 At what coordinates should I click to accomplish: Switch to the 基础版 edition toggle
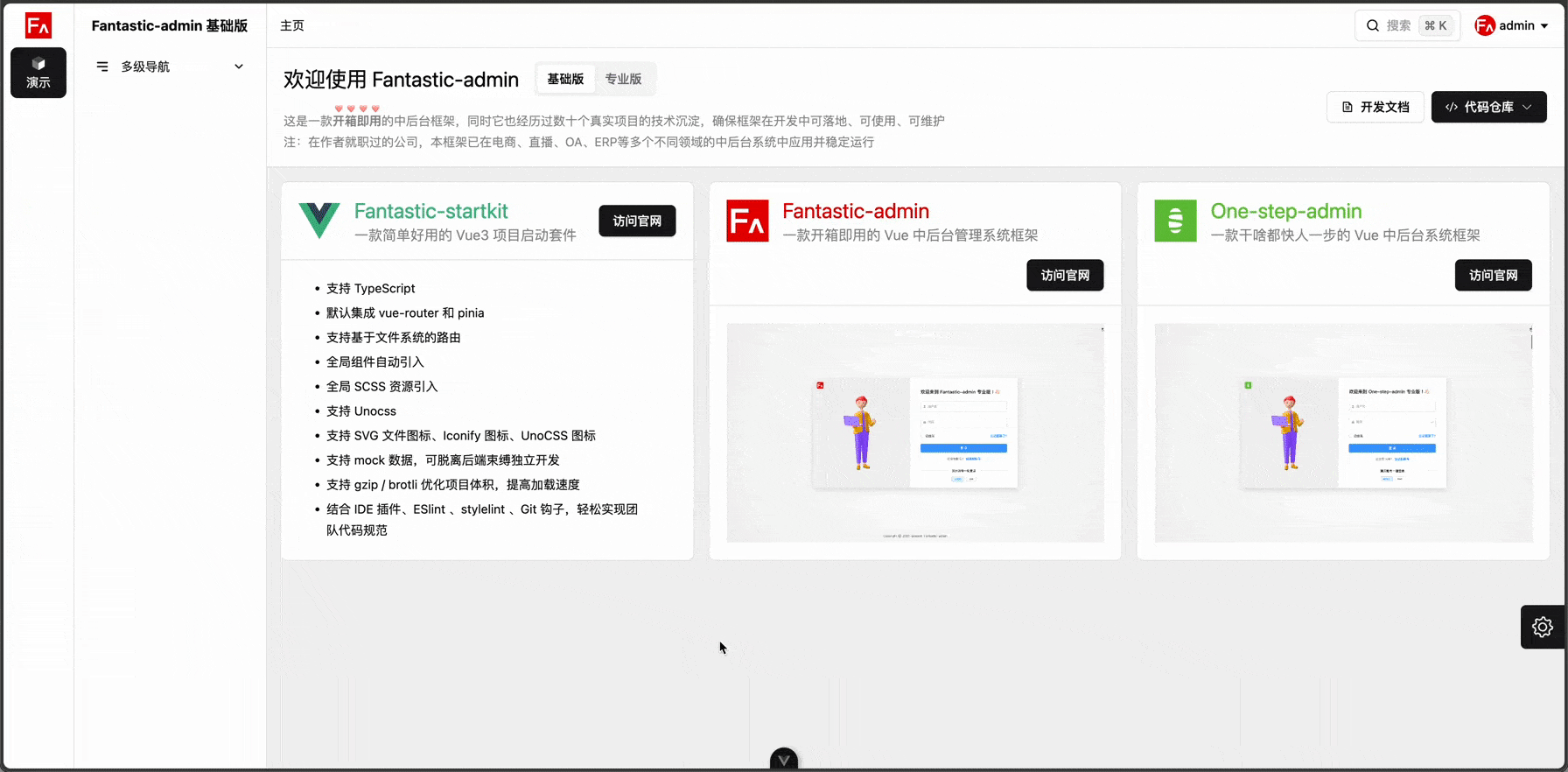[x=565, y=79]
